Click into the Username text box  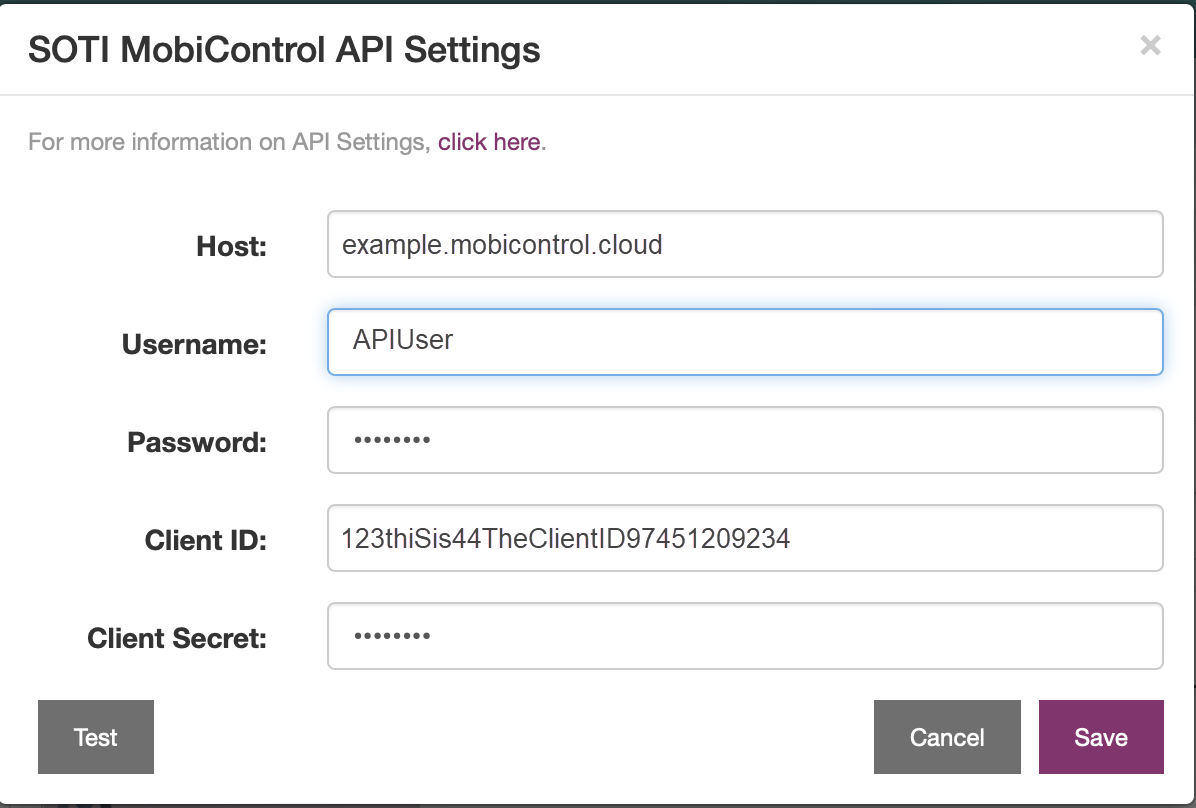pos(745,342)
